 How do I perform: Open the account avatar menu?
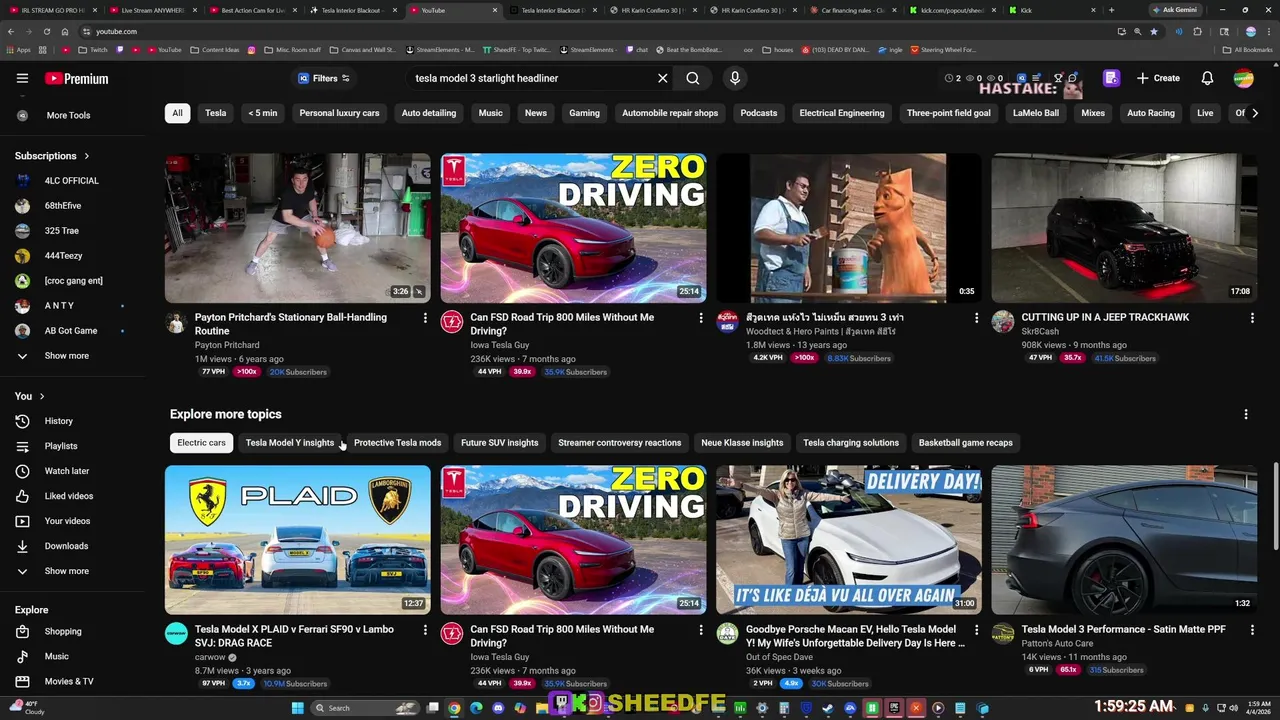[1243, 78]
